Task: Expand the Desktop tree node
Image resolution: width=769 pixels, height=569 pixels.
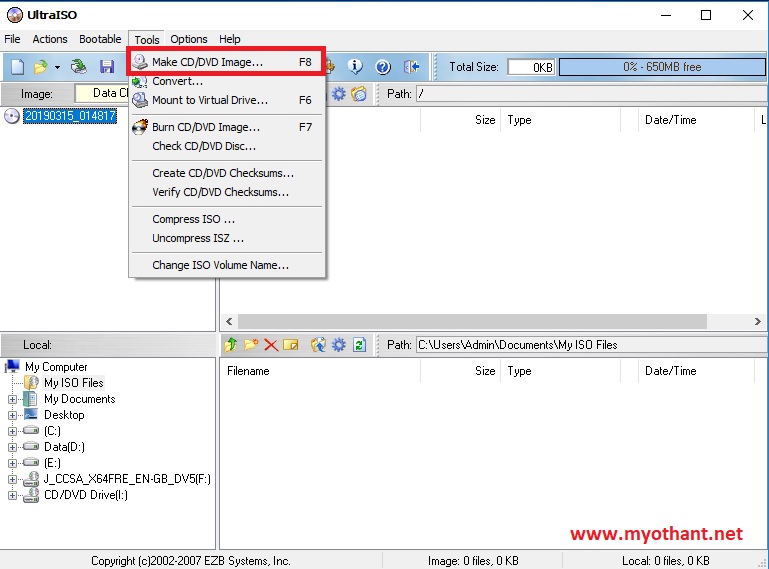Action: click(x=12, y=415)
